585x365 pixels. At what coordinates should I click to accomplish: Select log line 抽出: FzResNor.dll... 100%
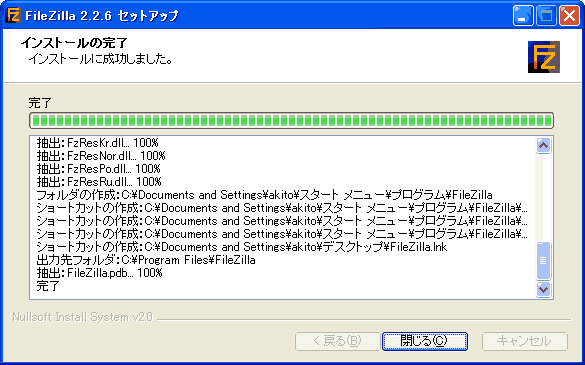click(x=101, y=156)
